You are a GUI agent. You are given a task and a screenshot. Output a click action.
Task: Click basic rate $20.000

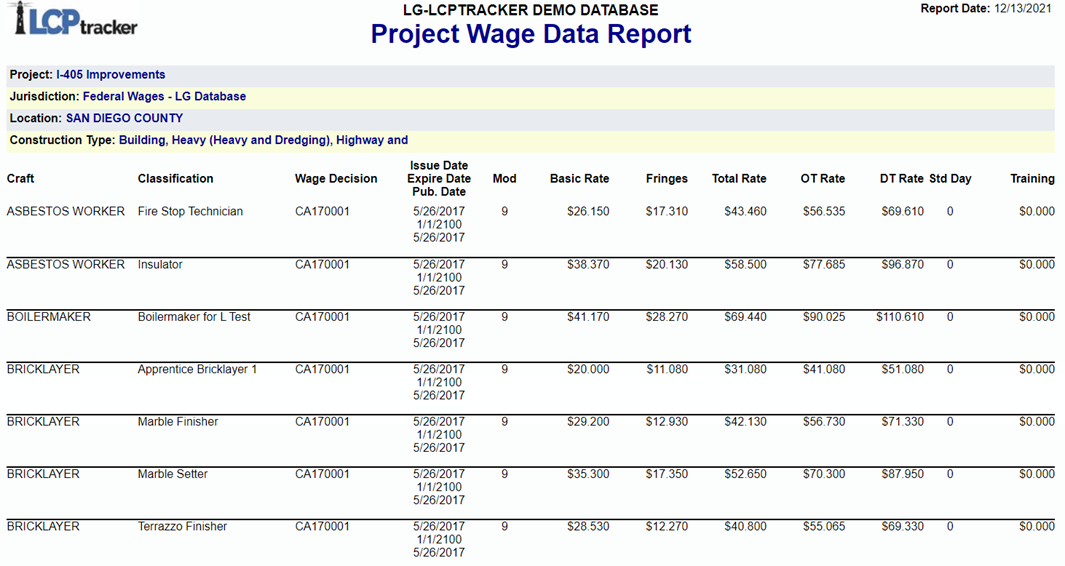click(x=588, y=370)
